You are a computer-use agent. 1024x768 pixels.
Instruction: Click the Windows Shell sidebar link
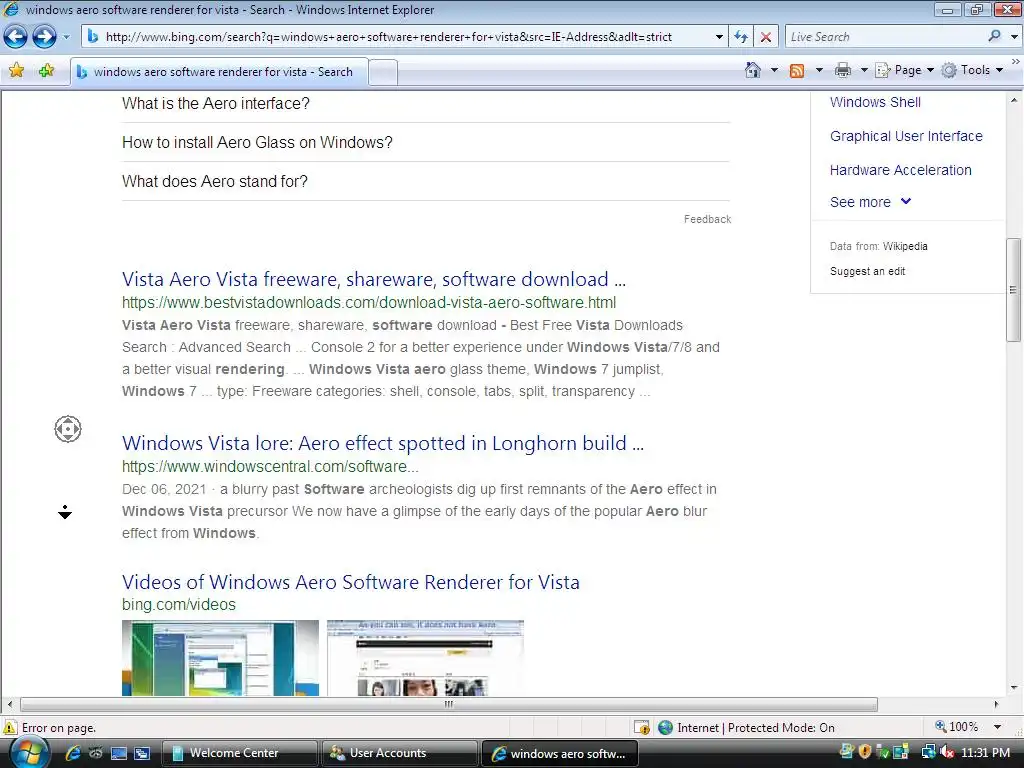[875, 103]
